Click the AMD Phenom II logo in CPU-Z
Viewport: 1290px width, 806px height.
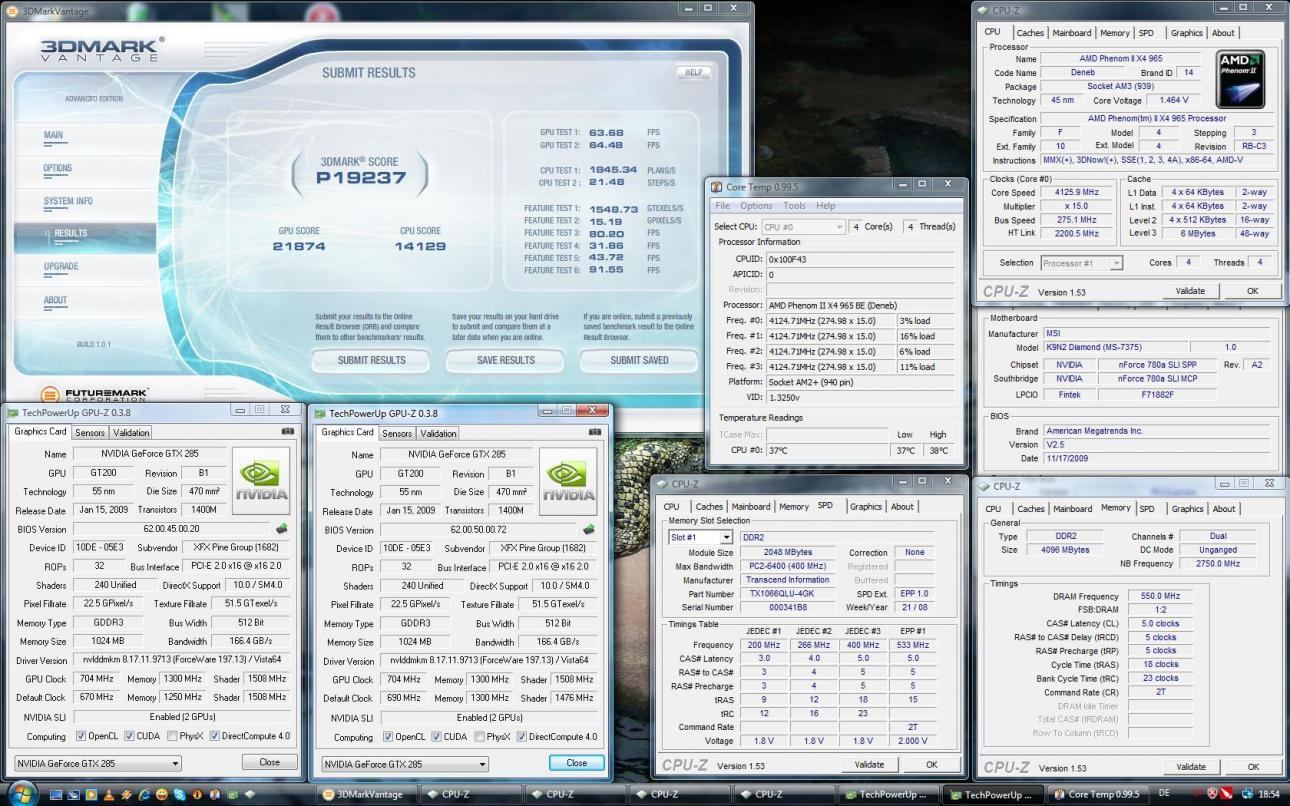click(1241, 79)
